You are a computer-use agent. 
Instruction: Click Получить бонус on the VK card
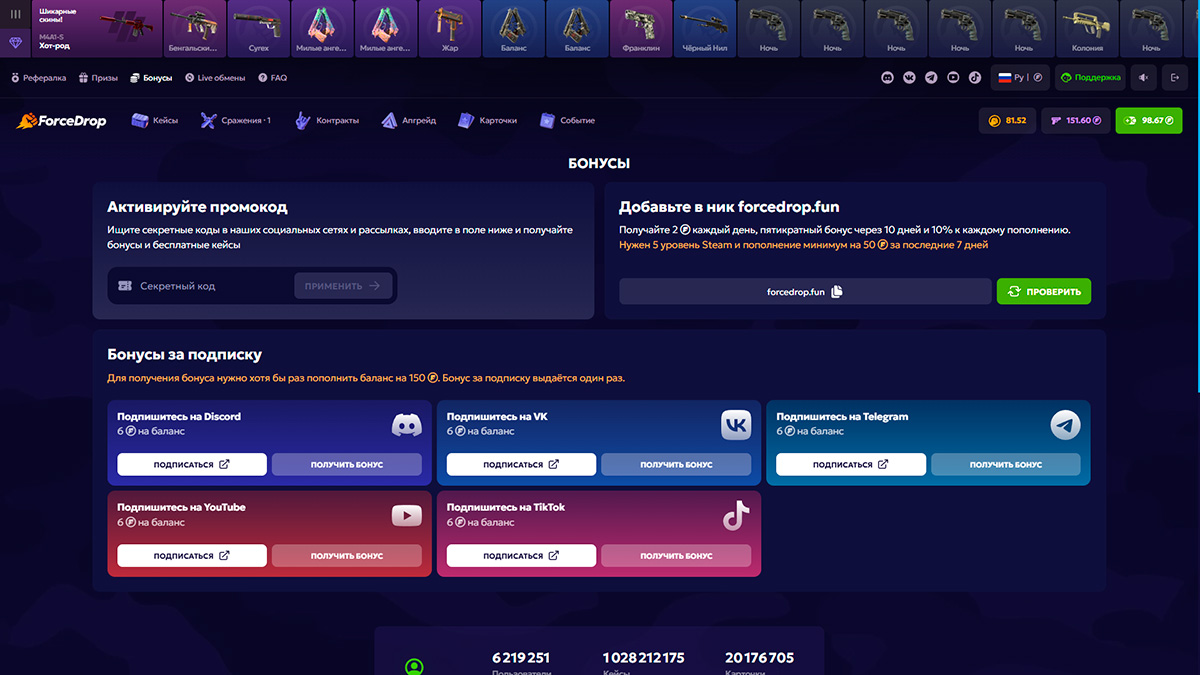tap(676, 465)
